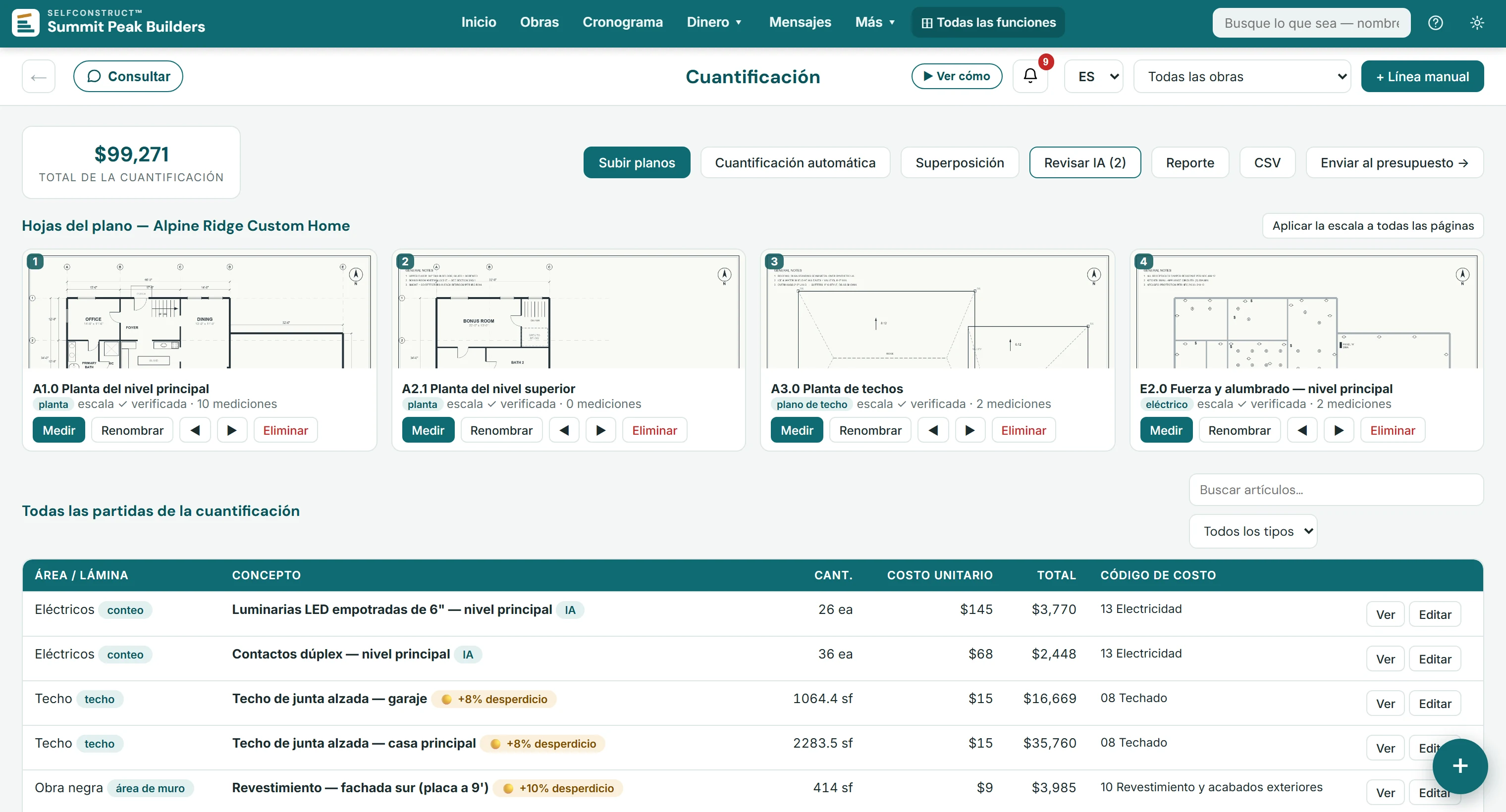Expand the Más menu dropdown
1506x812 pixels.
(875, 22)
